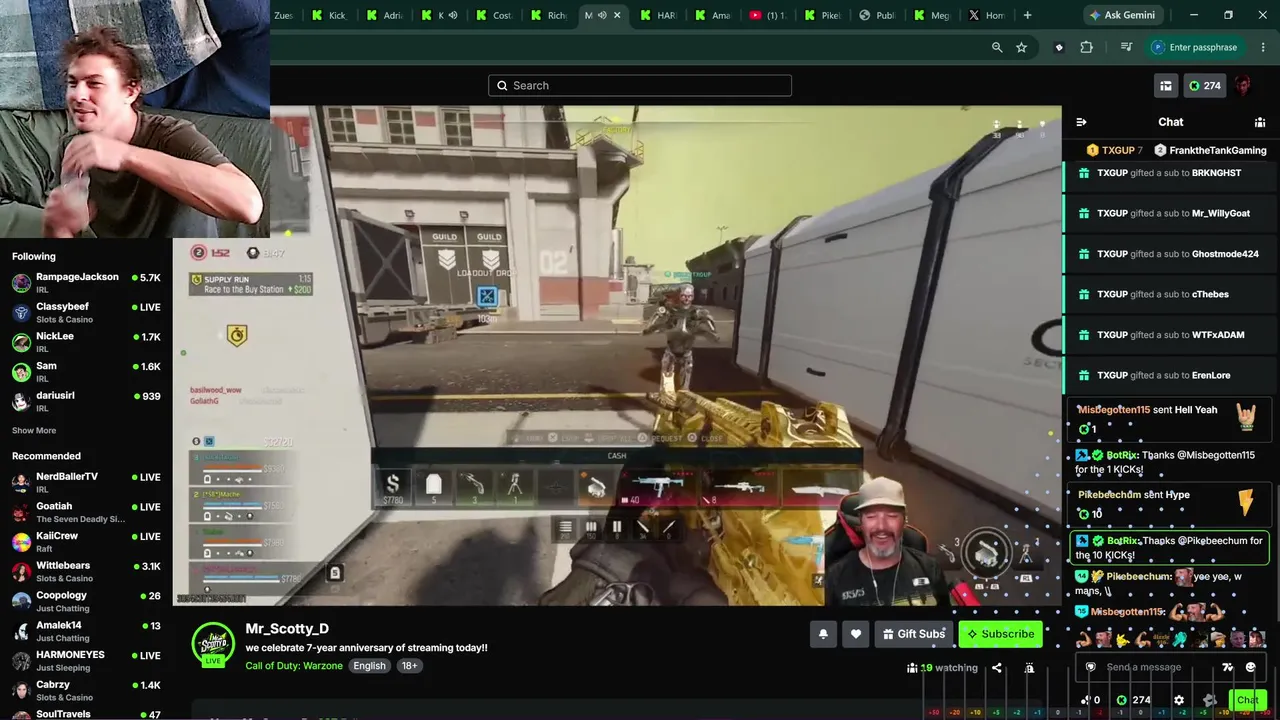This screenshot has height=720, width=1280.
Task: Click the Kick search box
Action: (640, 86)
